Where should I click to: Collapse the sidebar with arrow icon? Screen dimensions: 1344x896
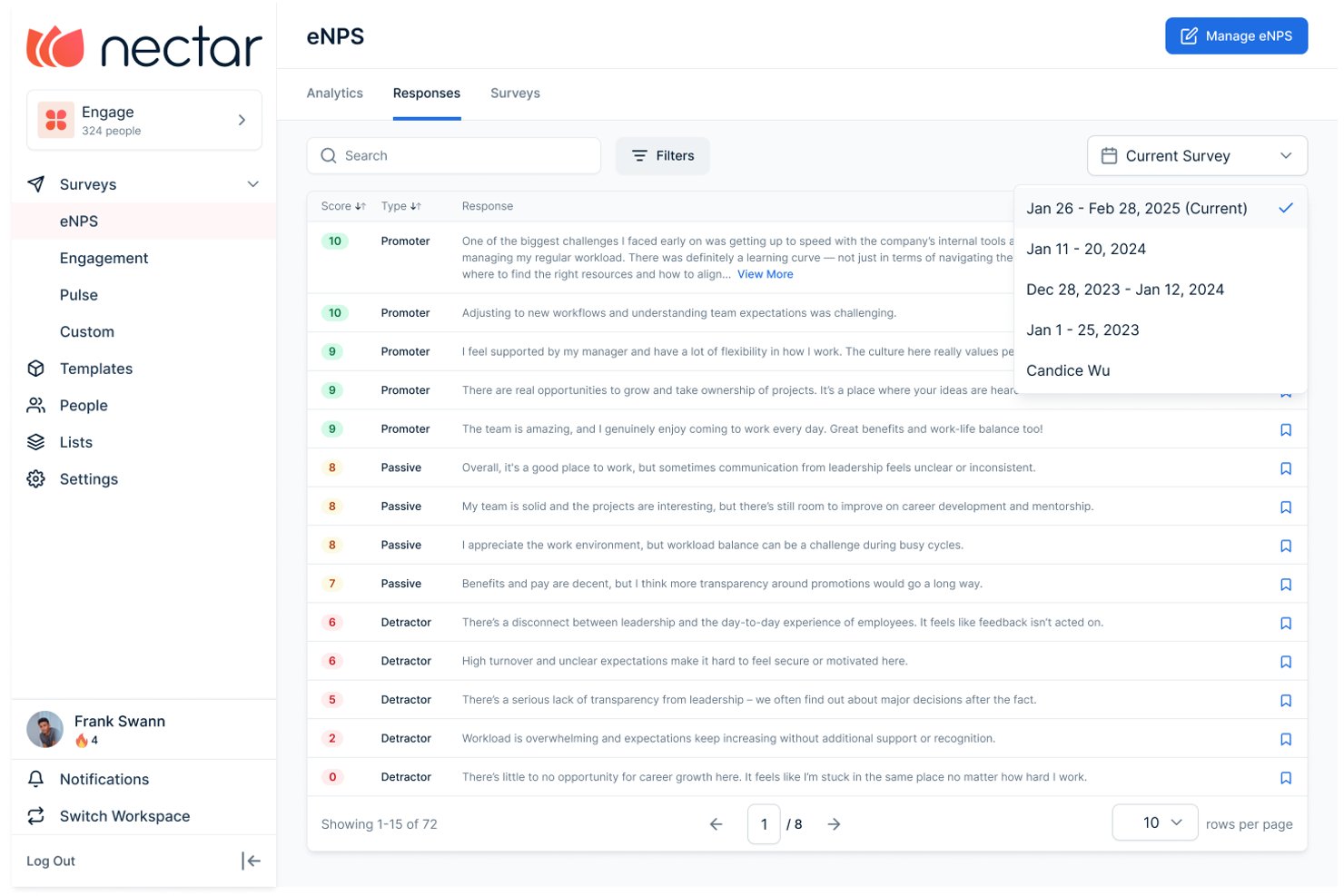[x=252, y=861]
